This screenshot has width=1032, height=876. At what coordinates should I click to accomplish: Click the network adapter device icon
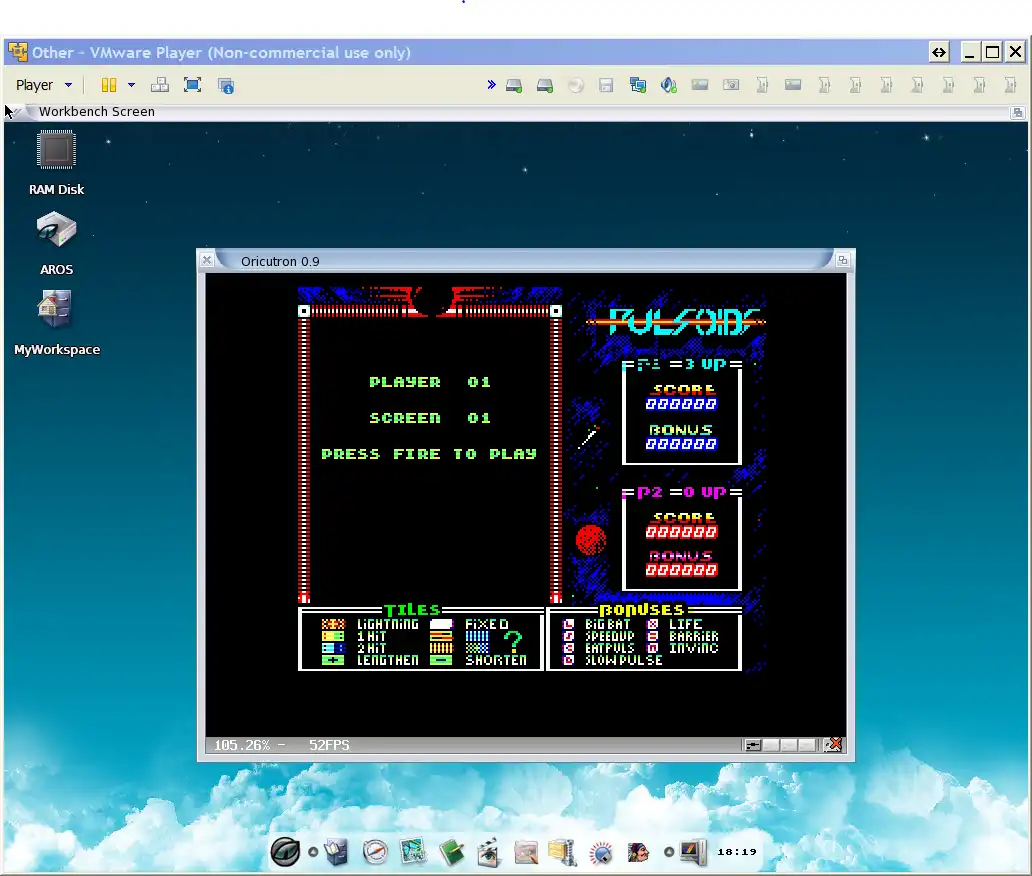tap(638, 85)
